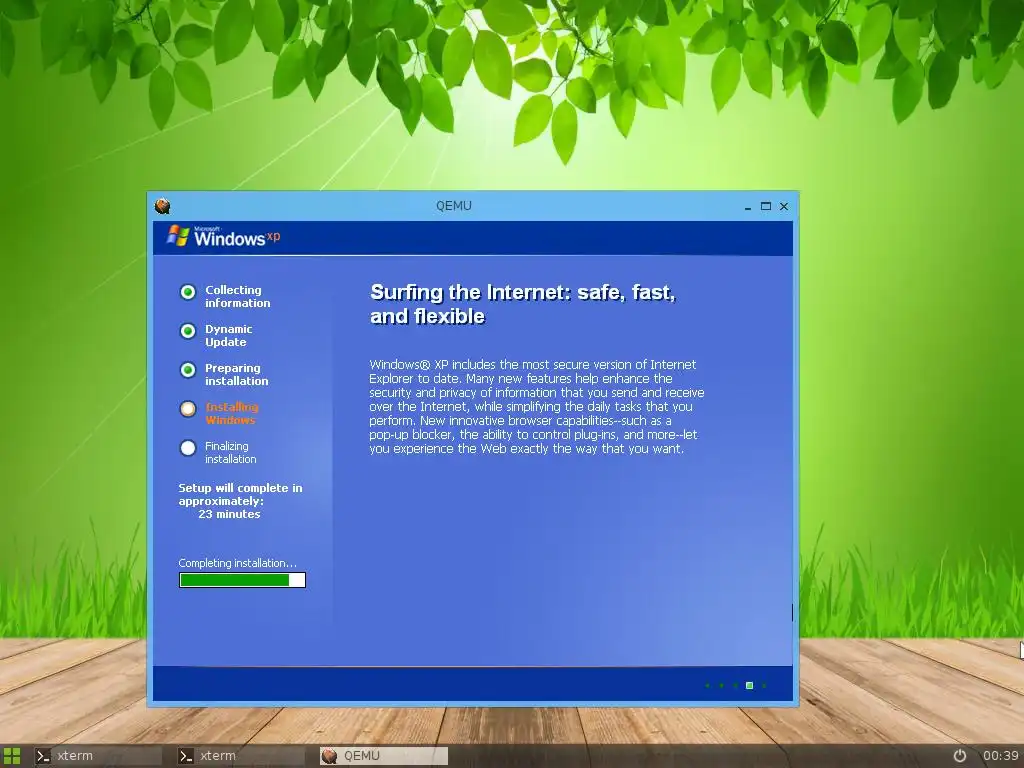The width and height of the screenshot is (1024, 768).
Task: Click the "Collecting information" label
Action: coord(238,296)
